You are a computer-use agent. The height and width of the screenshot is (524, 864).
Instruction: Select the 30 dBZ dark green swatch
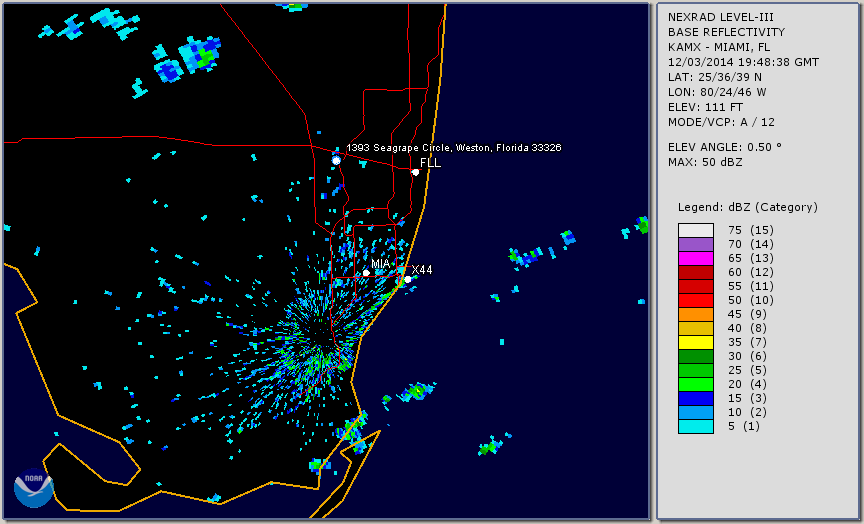tap(695, 356)
